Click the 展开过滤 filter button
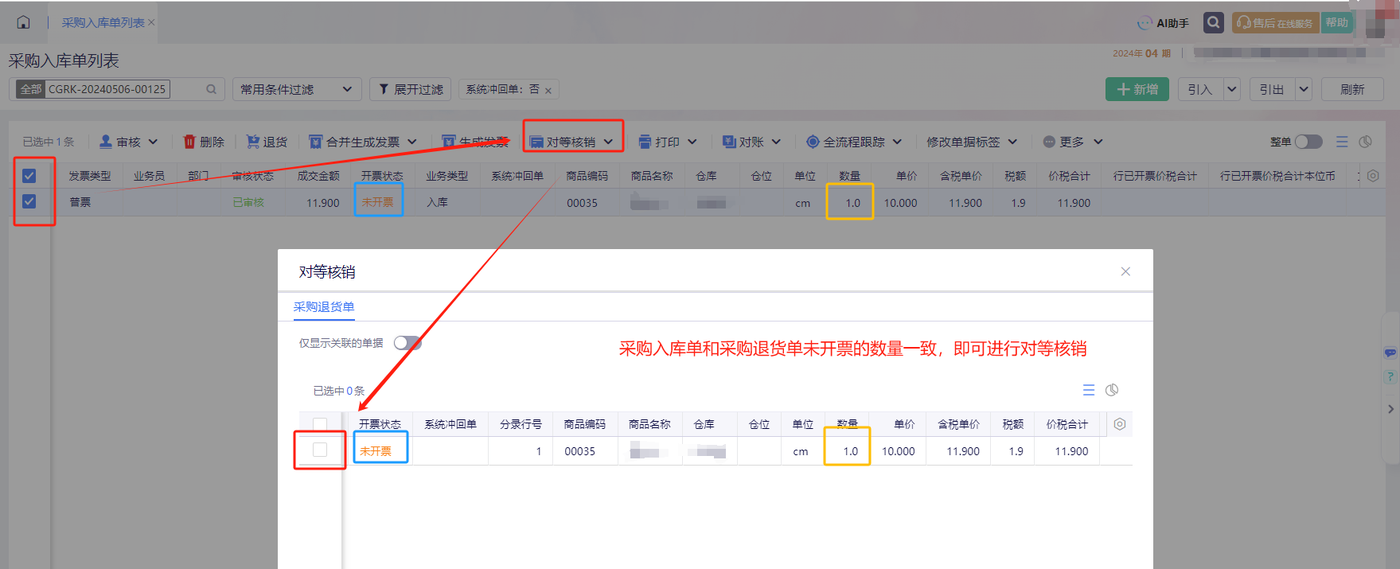 click(410, 89)
